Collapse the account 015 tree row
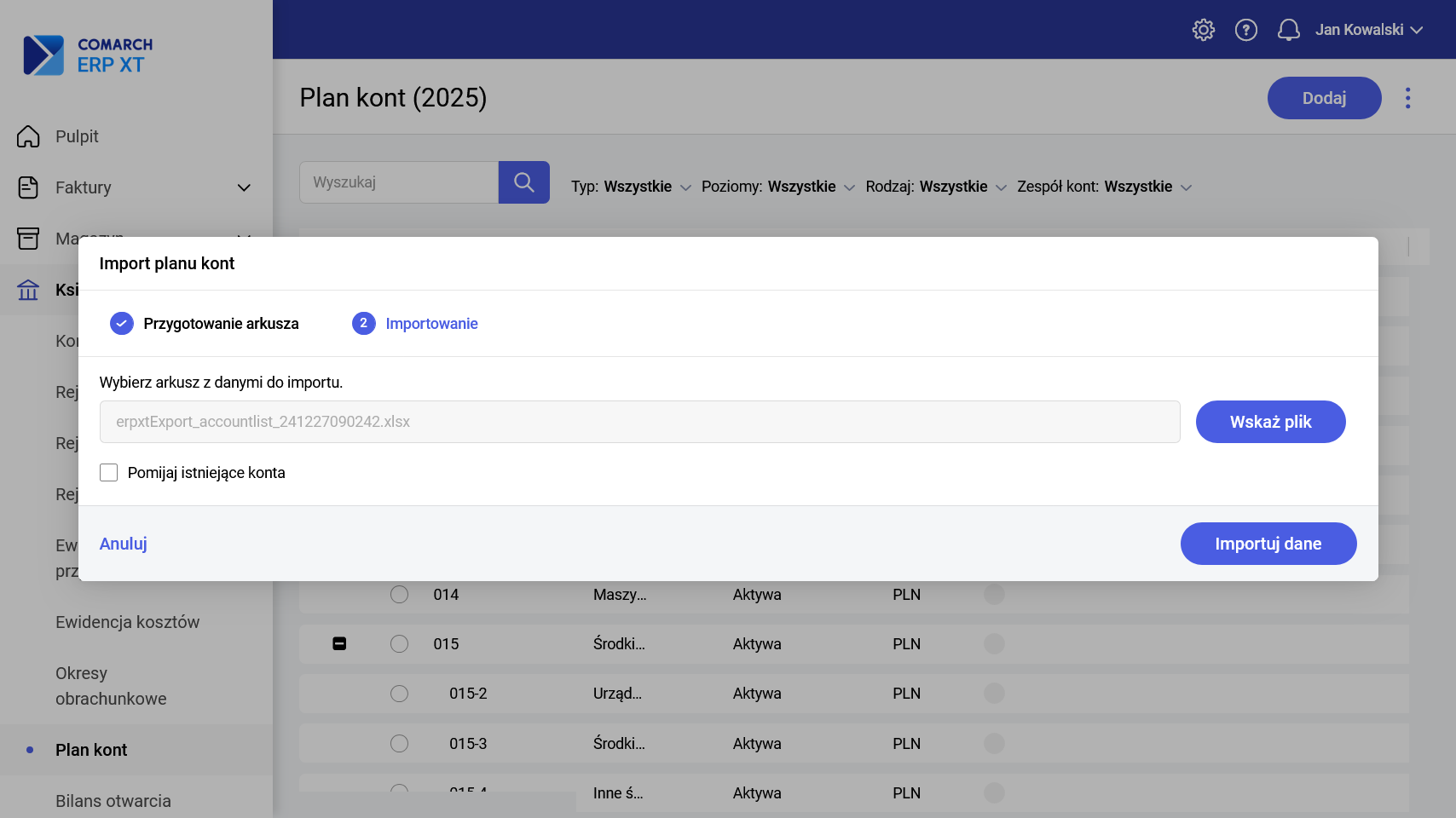 tap(339, 644)
